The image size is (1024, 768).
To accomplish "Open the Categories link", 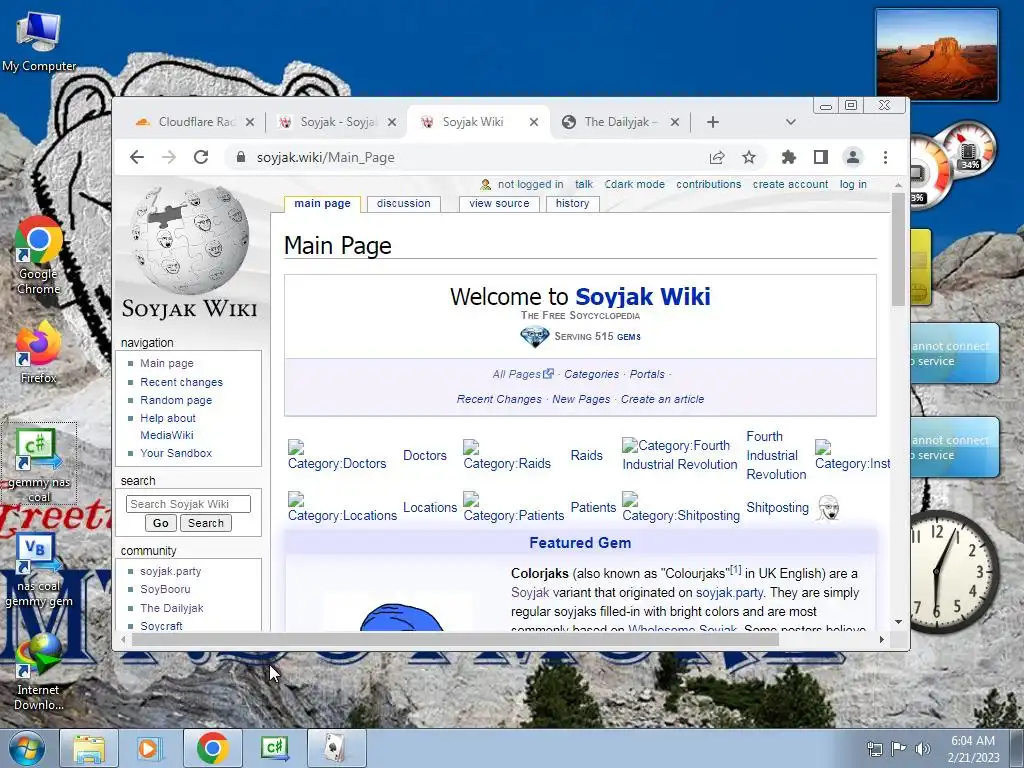I will pos(591,374).
